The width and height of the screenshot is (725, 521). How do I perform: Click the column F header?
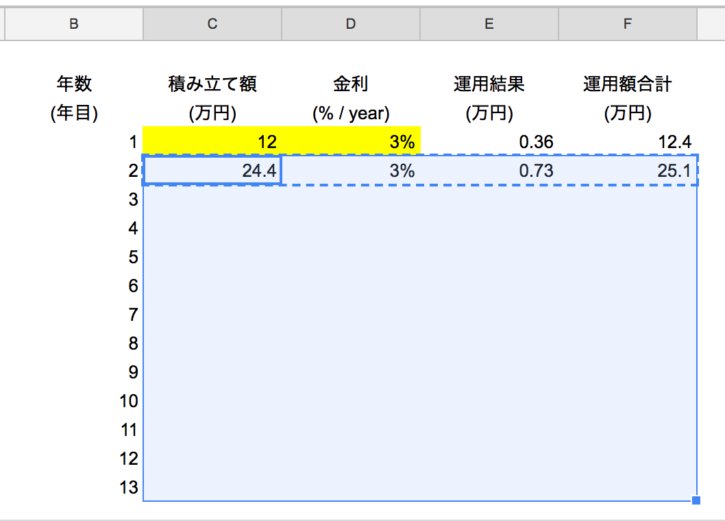coord(627,24)
